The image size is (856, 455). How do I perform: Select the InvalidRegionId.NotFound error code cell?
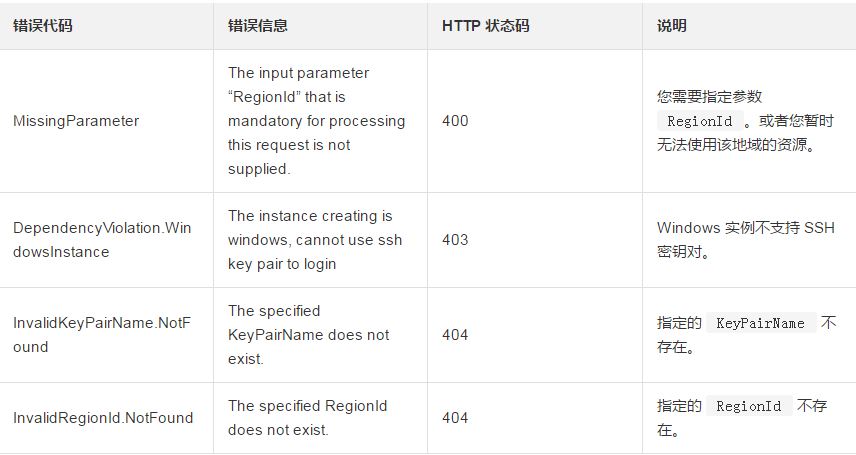tap(103, 418)
